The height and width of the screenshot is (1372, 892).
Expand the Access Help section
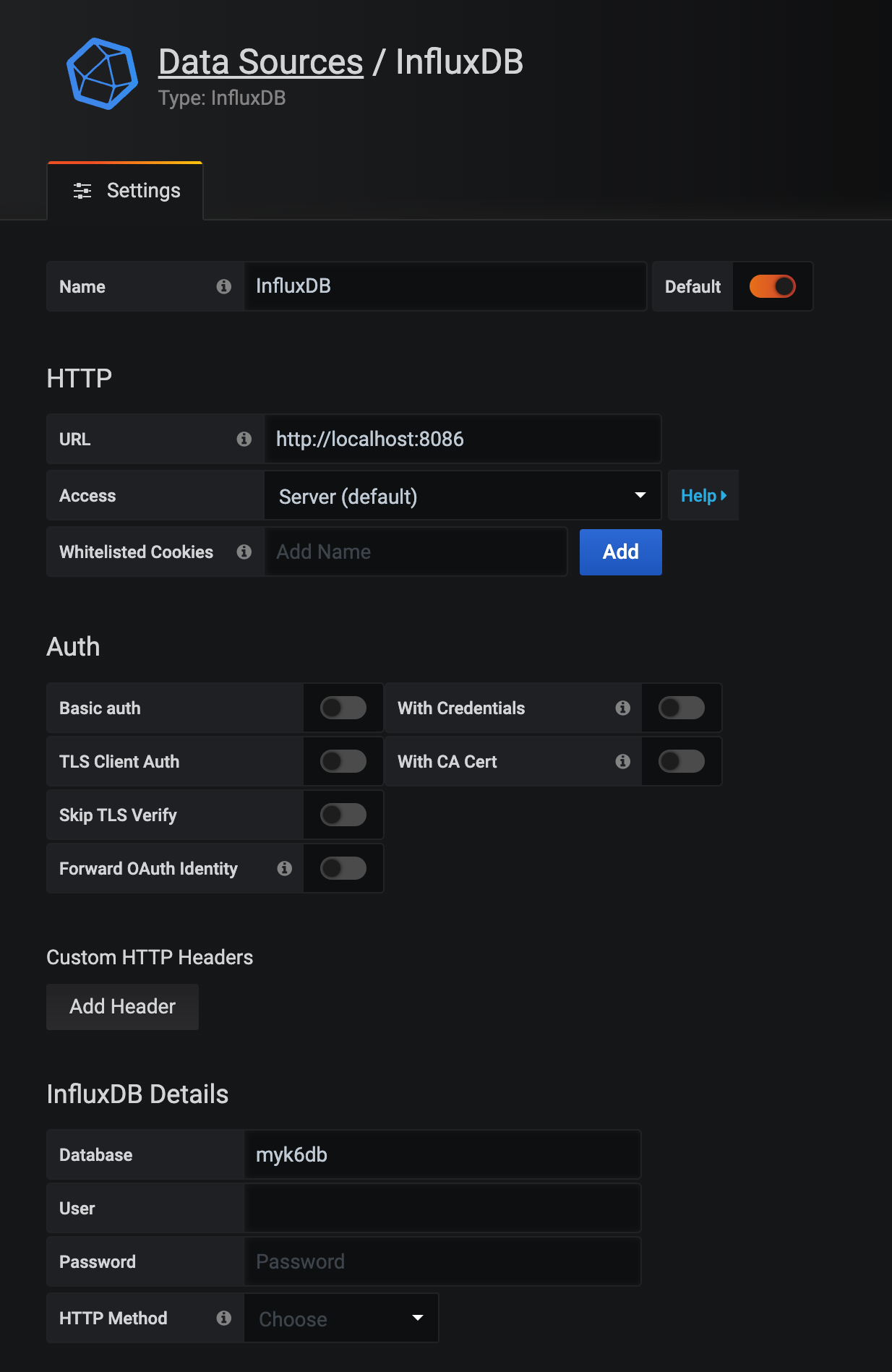click(x=703, y=496)
